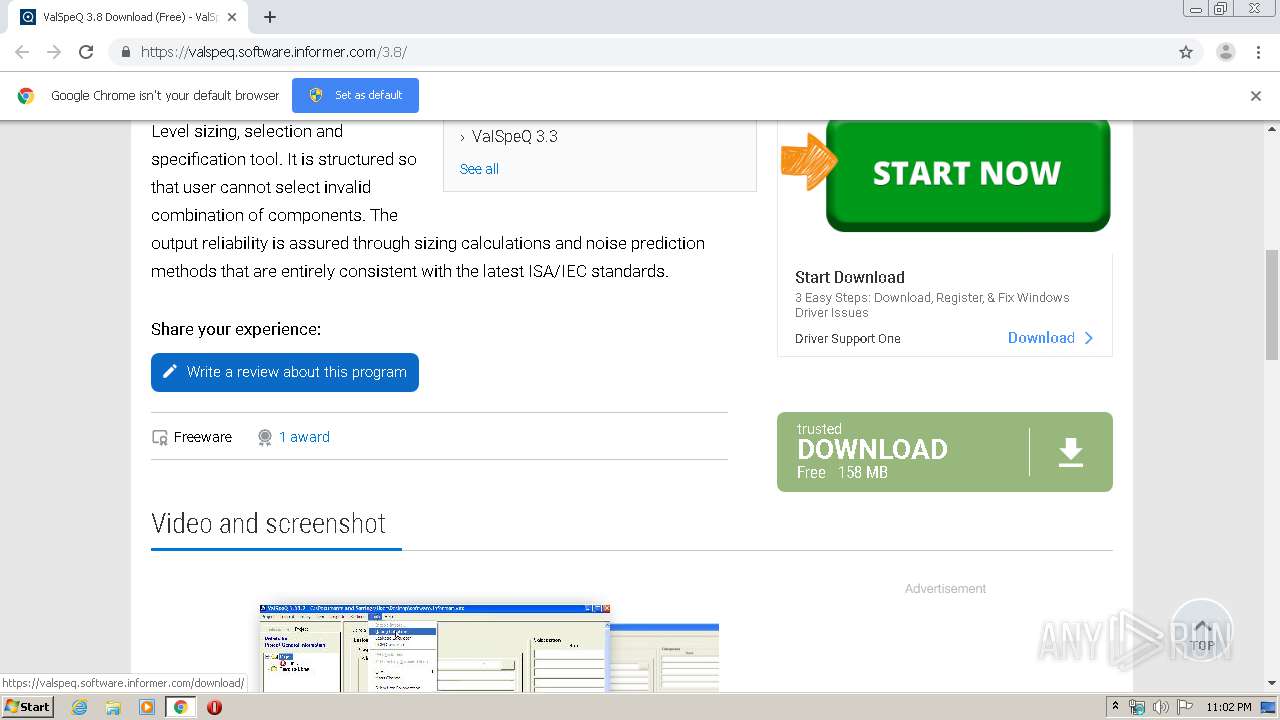Click the scrollbar down arrow
The image size is (1280, 720).
point(1272,683)
